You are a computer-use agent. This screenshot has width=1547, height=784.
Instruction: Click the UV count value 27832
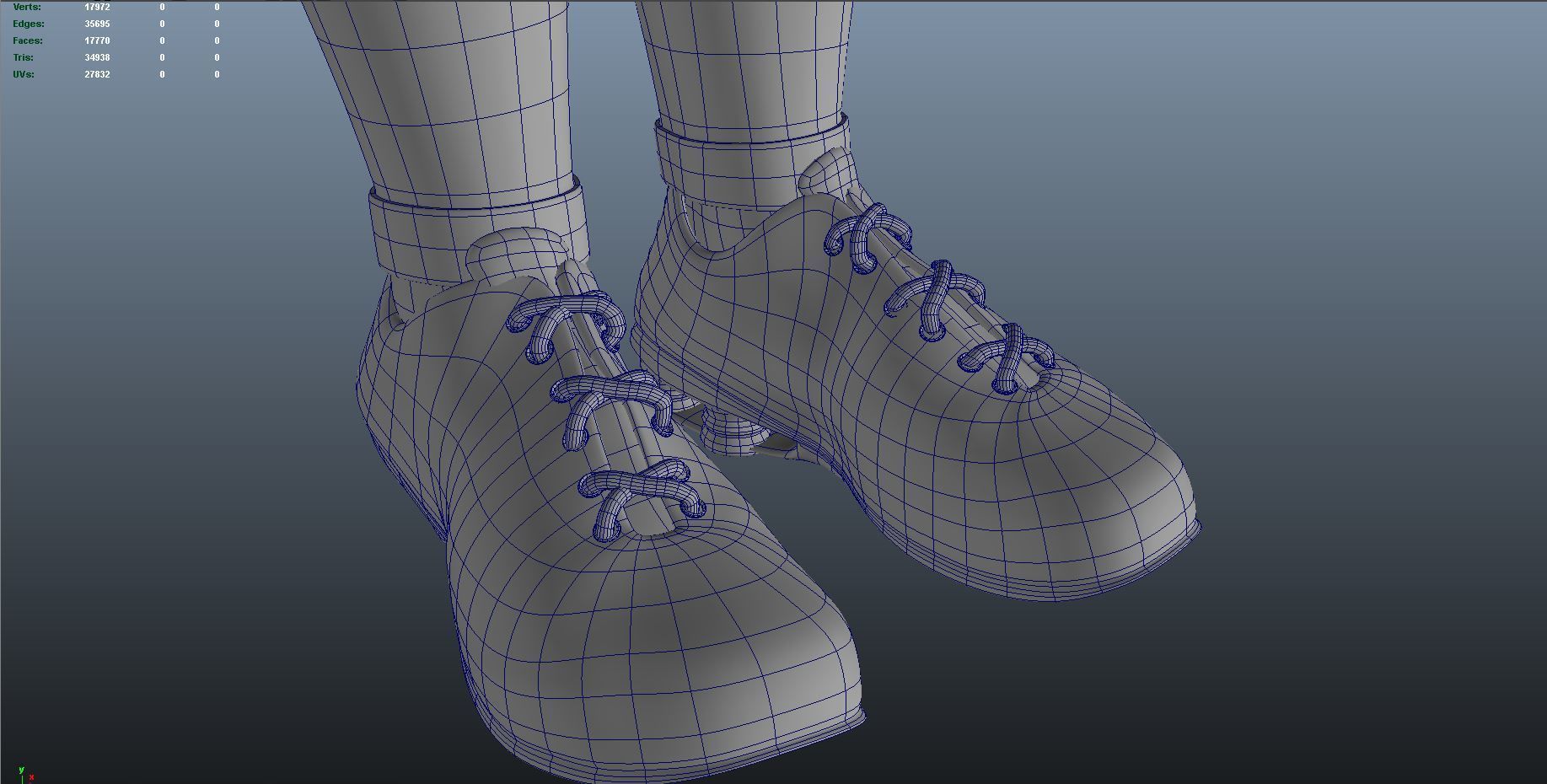(97, 74)
